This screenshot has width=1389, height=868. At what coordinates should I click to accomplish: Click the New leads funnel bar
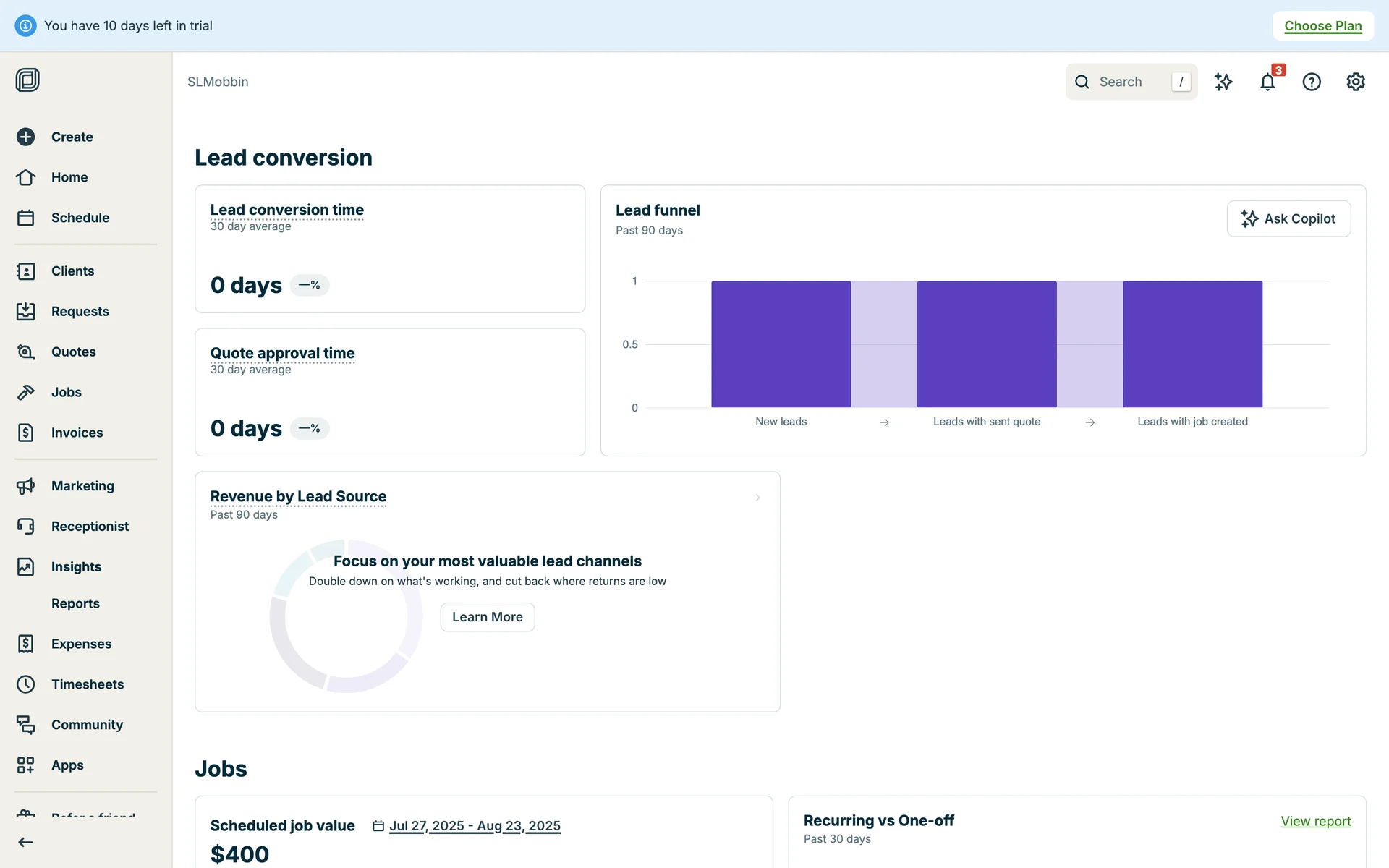[x=781, y=344]
